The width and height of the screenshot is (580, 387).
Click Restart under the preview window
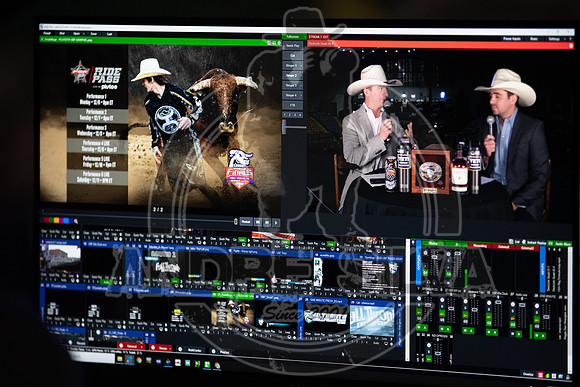pos(246,222)
